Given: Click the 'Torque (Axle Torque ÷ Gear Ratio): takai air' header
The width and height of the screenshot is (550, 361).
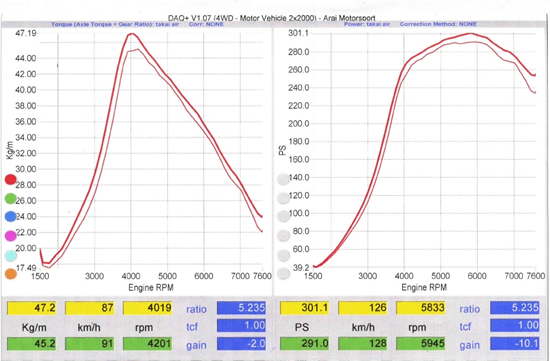Looking at the screenshot, I should tap(115, 24).
